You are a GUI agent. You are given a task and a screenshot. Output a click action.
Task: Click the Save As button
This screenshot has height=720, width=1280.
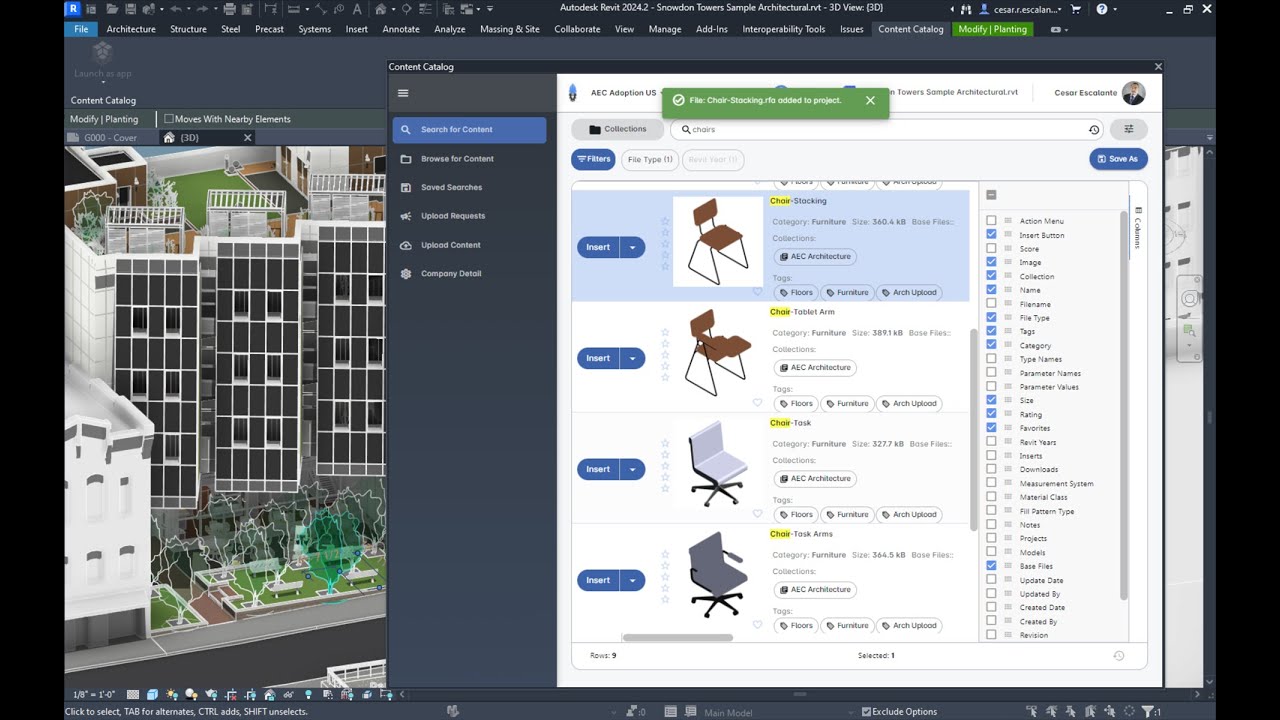(1118, 158)
